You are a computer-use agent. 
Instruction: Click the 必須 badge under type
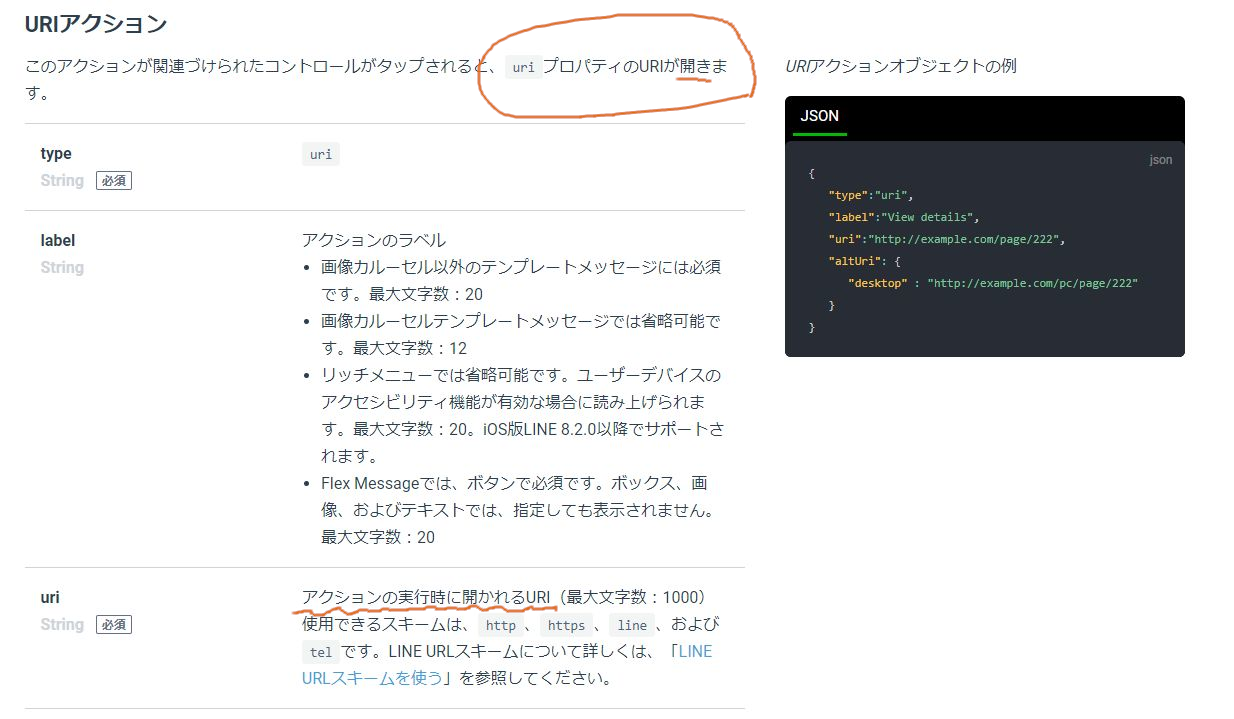tap(114, 181)
